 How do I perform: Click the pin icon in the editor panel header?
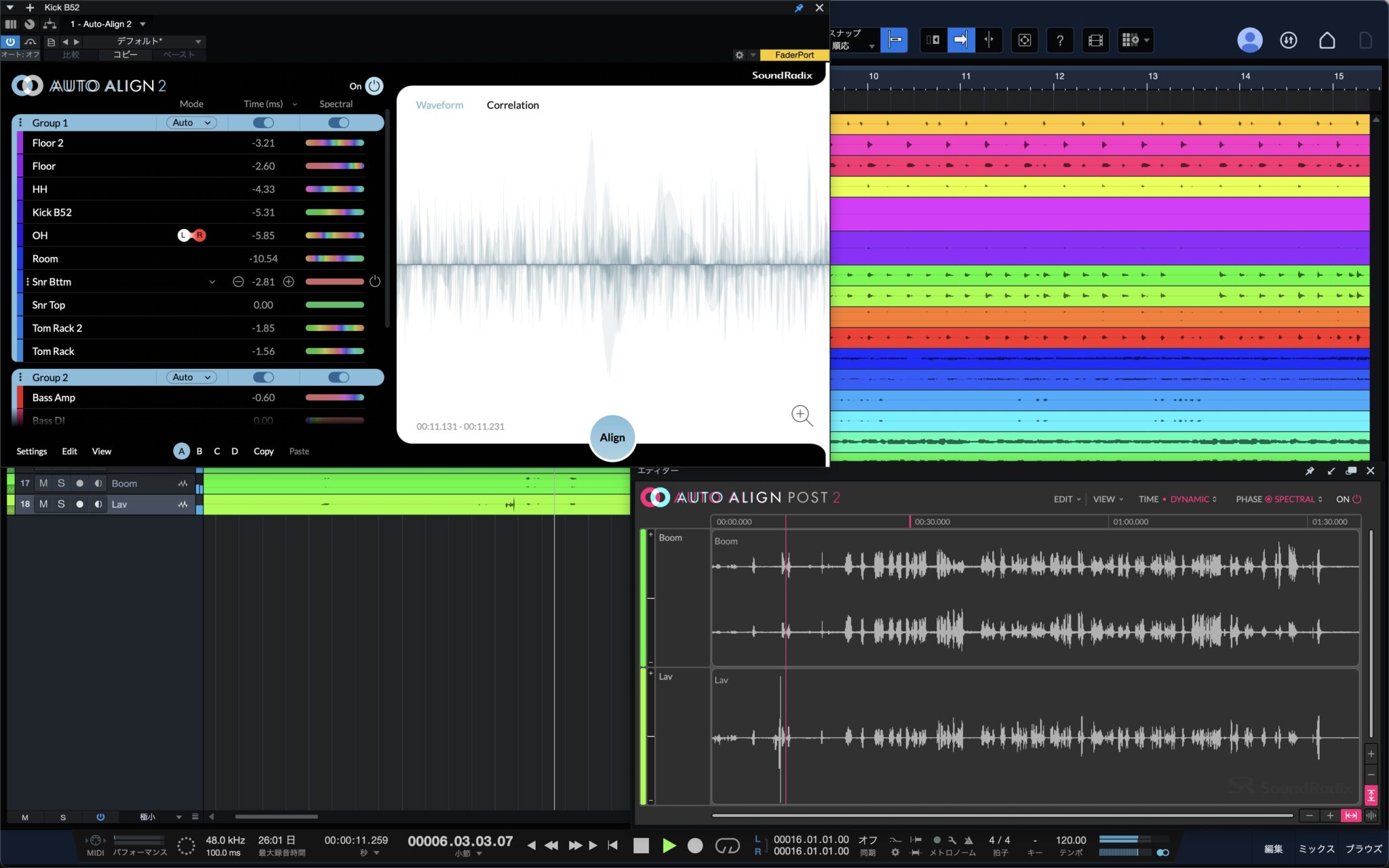pos(1309,470)
